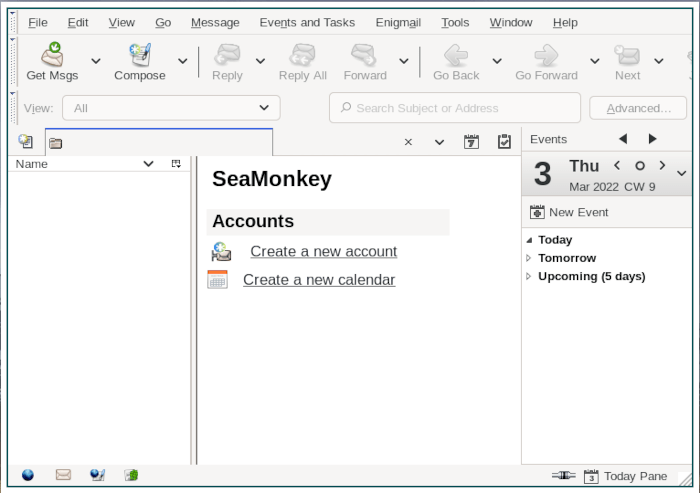The height and width of the screenshot is (493, 700).
Task: Open the Reply dropdown arrow
Action: (260, 61)
